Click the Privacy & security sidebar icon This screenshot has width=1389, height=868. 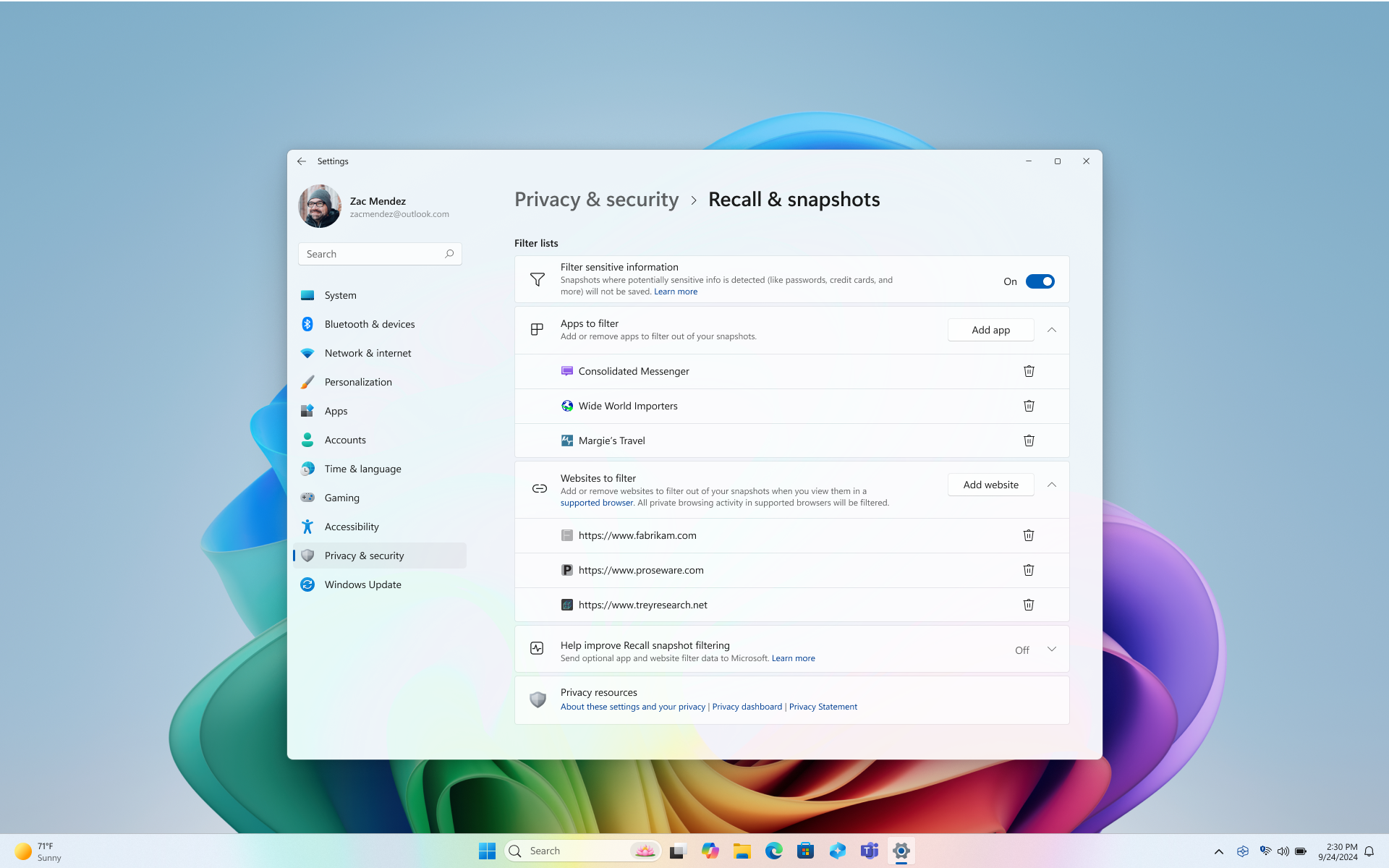(x=307, y=555)
